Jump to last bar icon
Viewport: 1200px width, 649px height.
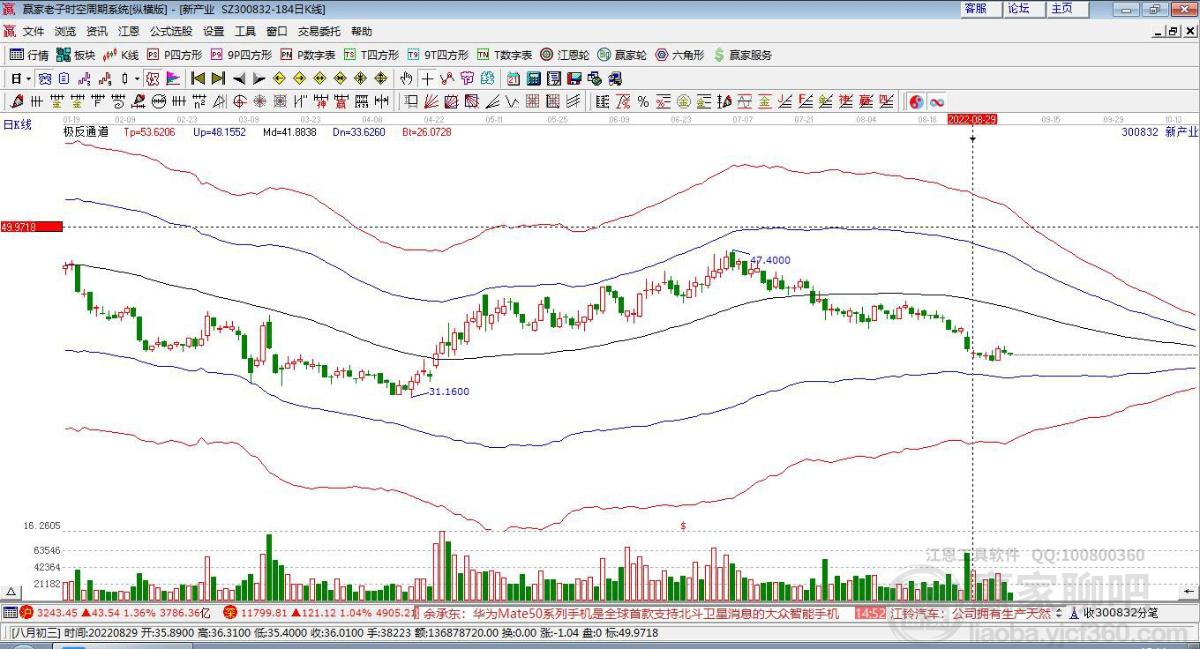pos(218,78)
